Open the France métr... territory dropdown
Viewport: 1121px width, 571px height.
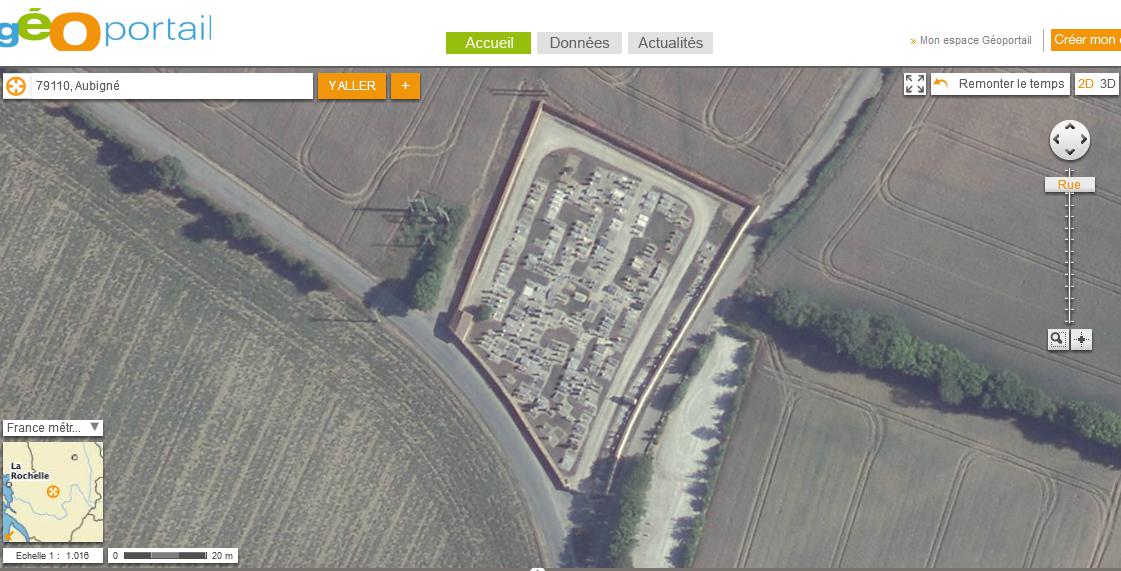[53, 428]
